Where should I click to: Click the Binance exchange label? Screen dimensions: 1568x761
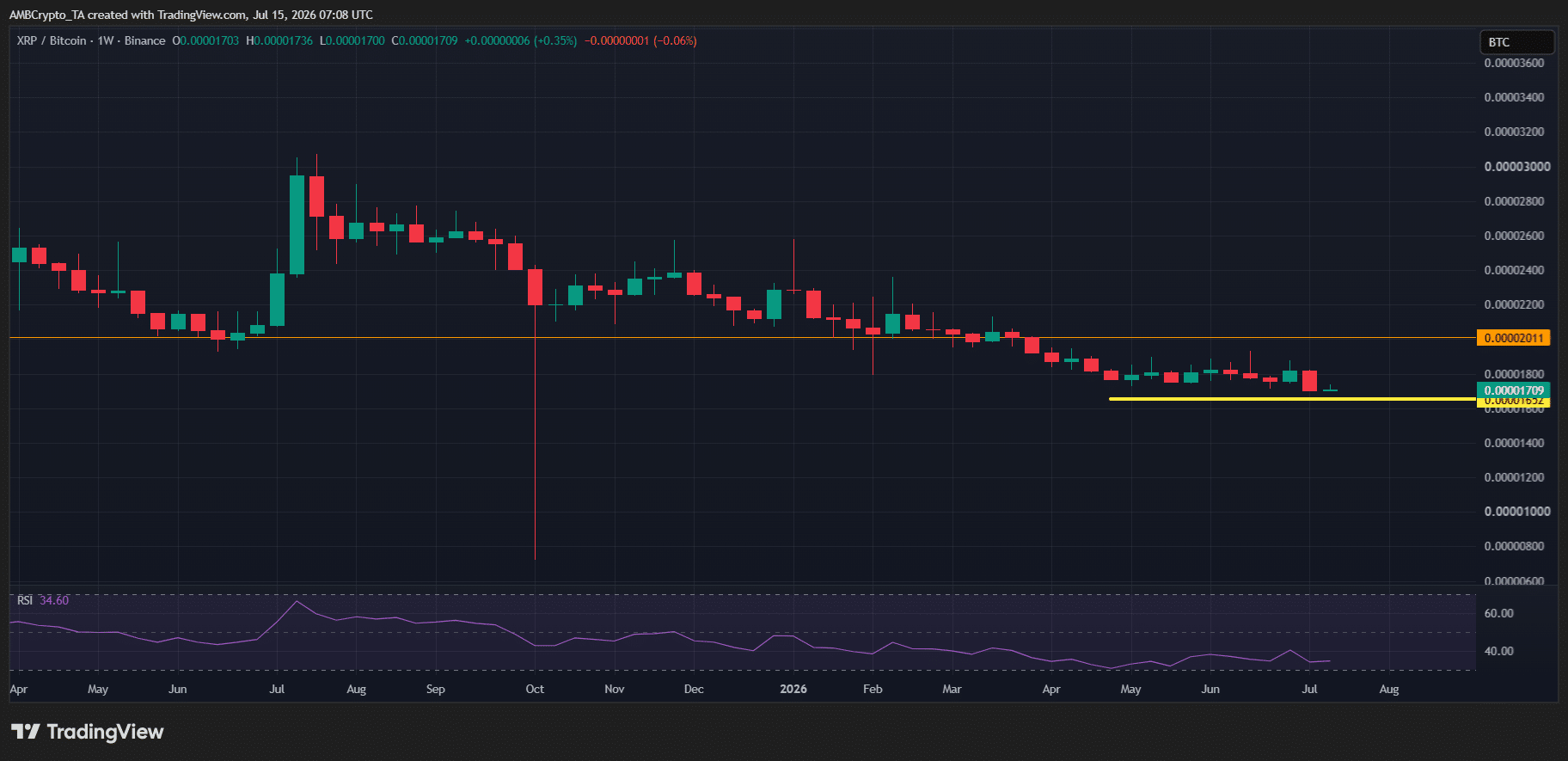(144, 40)
